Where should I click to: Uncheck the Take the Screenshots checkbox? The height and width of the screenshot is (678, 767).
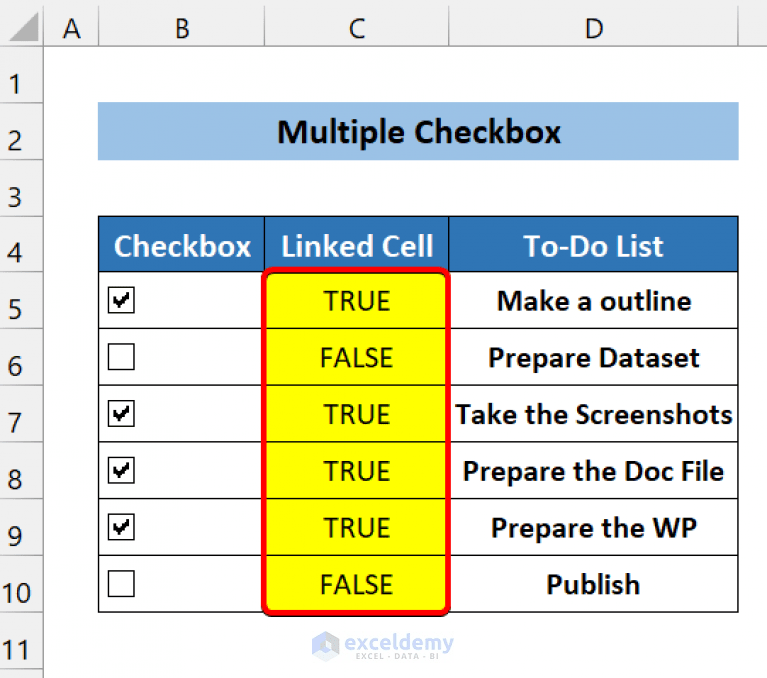tap(121, 413)
